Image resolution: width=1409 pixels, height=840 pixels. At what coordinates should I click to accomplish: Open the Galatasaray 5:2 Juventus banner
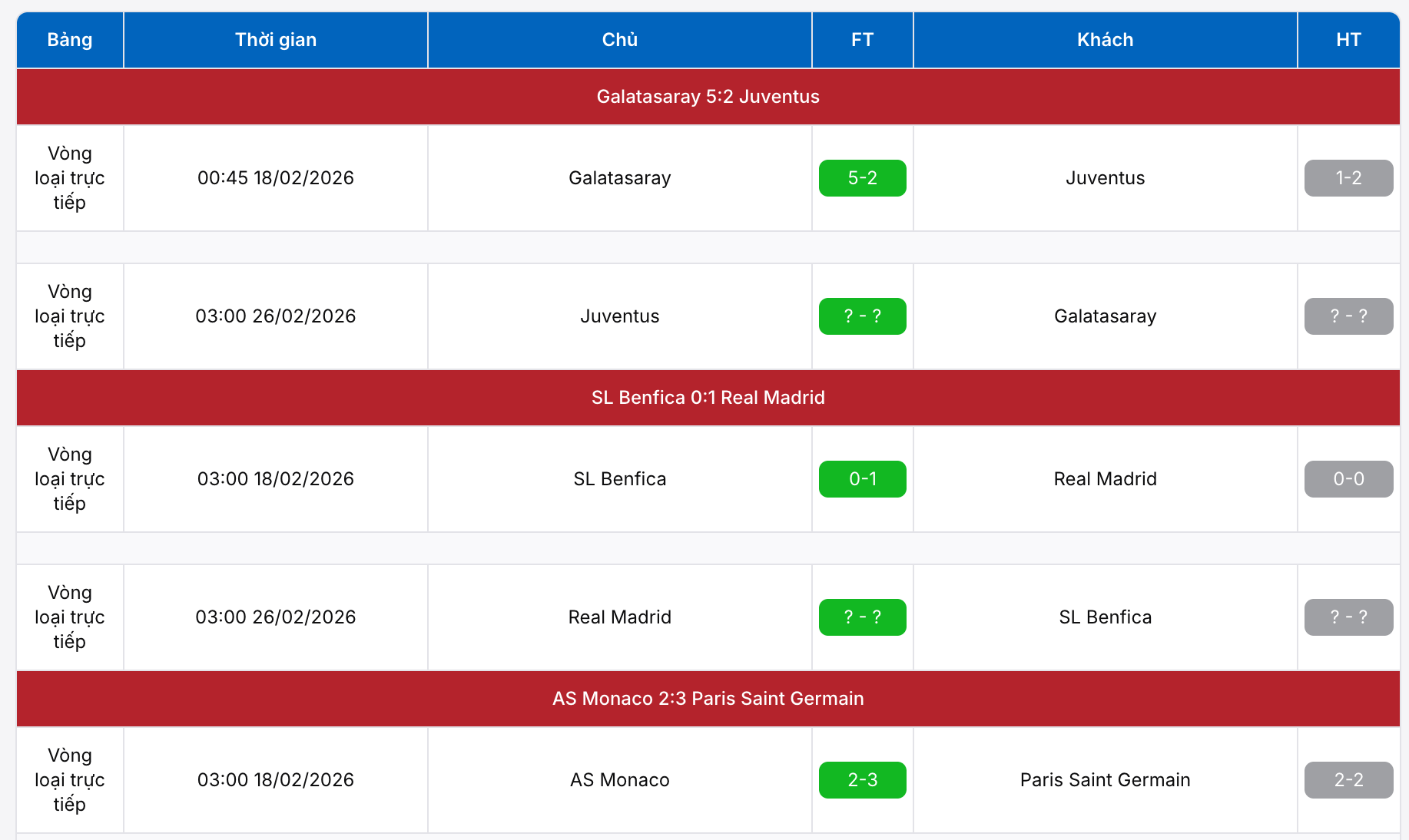pos(708,97)
